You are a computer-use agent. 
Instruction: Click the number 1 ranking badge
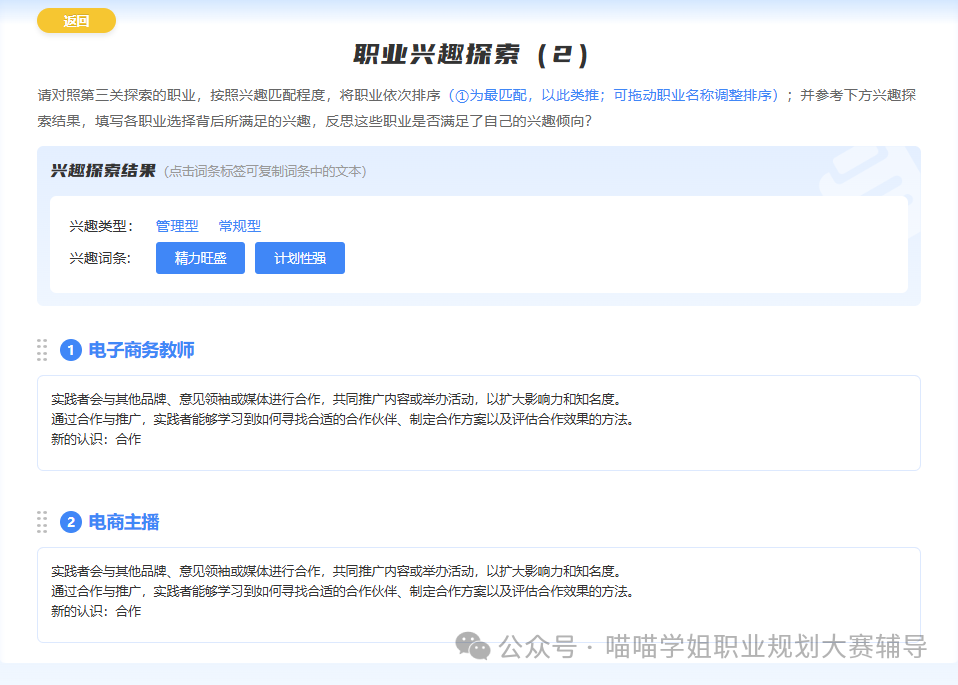click(70, 350)
